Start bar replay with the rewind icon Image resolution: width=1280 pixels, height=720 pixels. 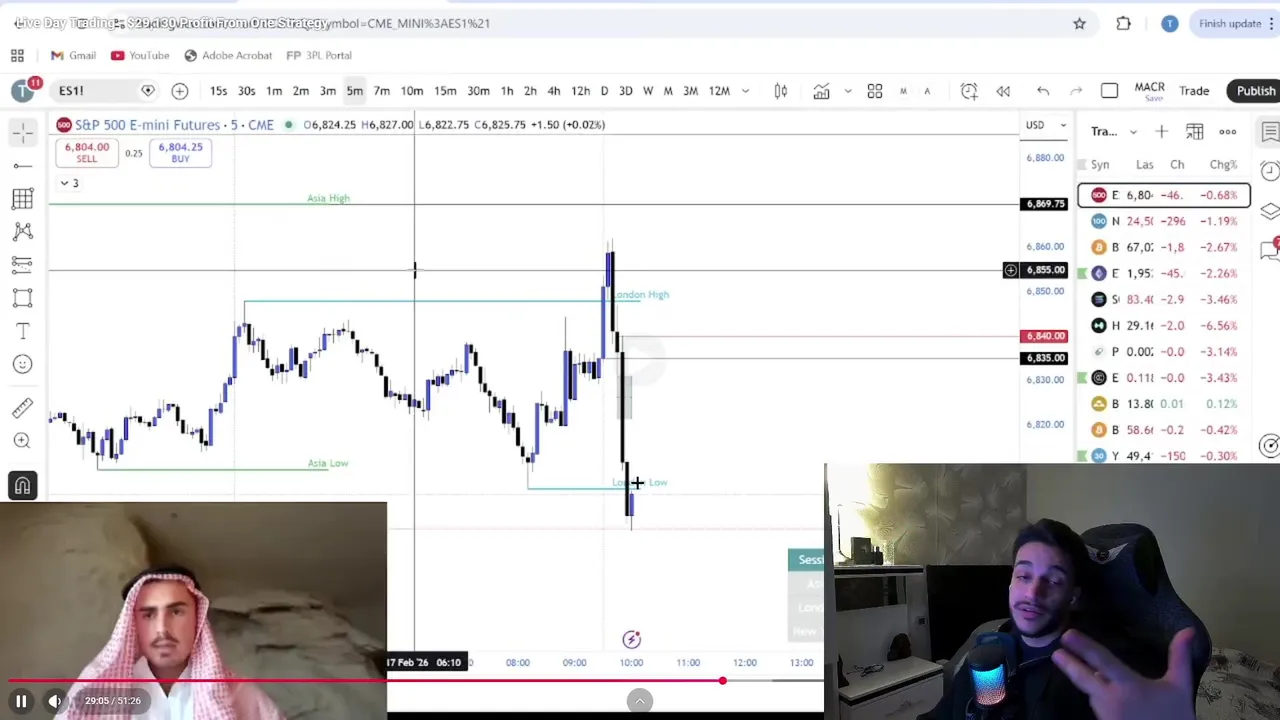pos(1003,91)
